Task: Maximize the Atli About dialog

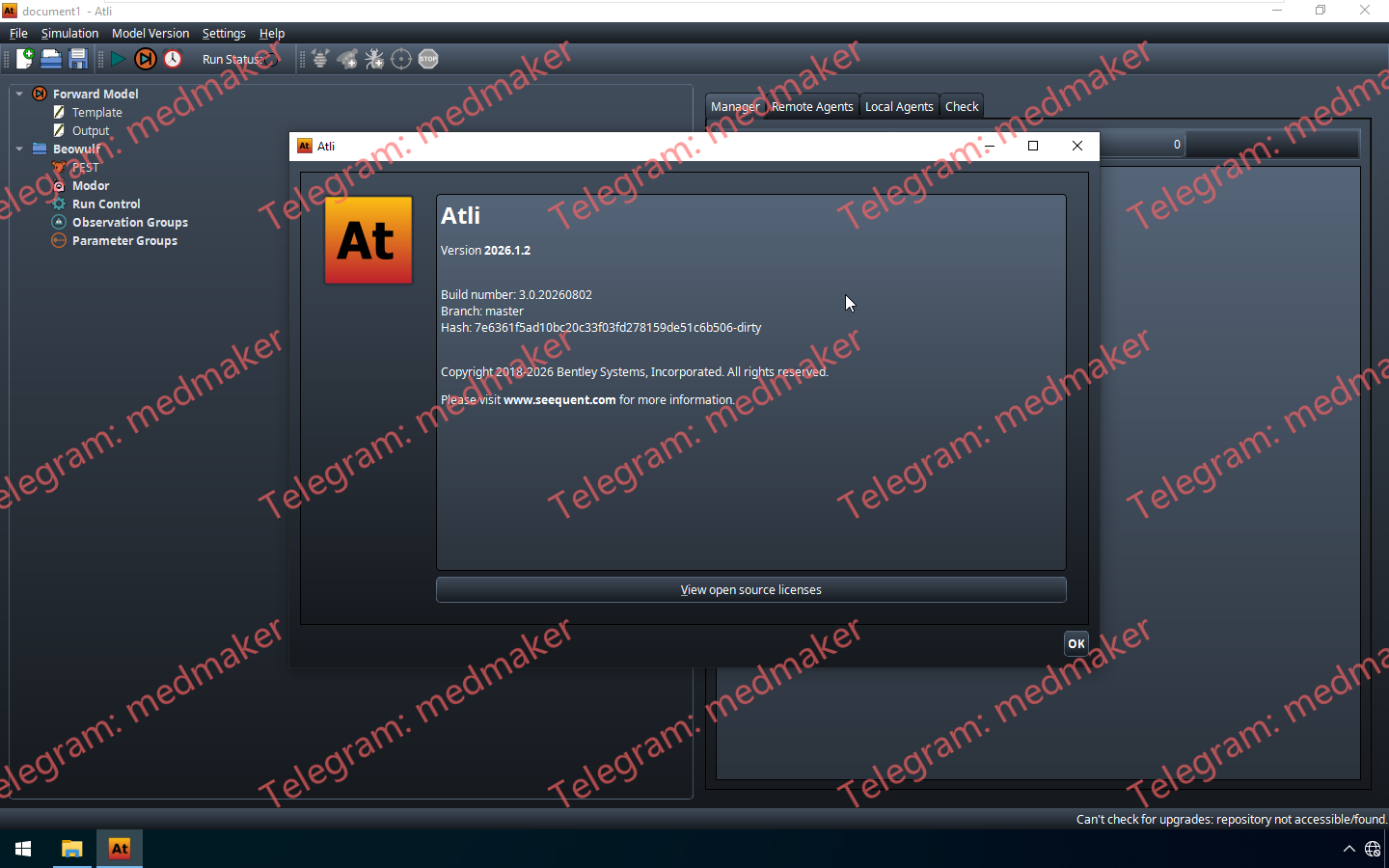Action: pyautogui.click(x=1033, y=146)
